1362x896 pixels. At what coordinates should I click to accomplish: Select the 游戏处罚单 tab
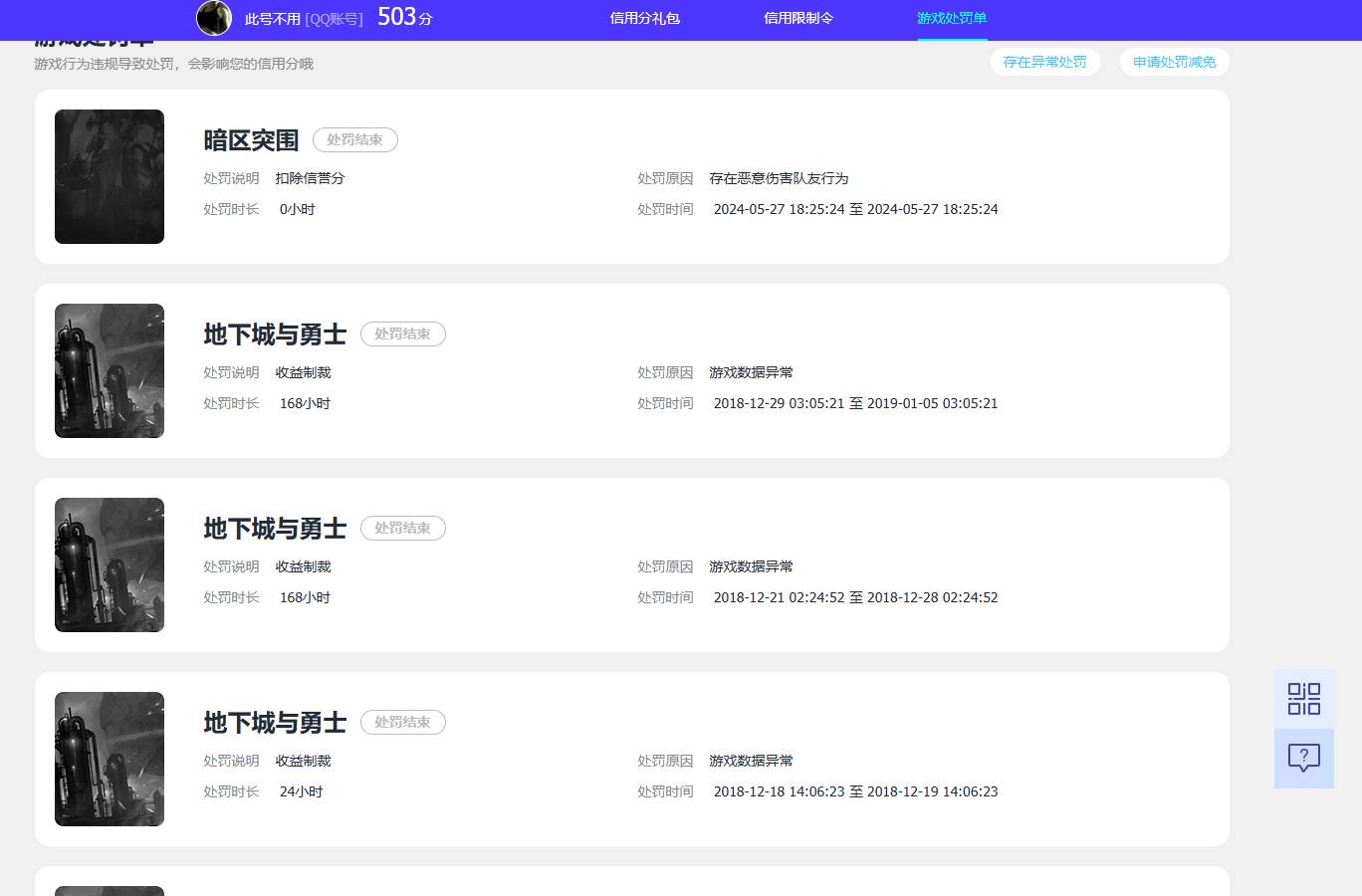point(952,18)
